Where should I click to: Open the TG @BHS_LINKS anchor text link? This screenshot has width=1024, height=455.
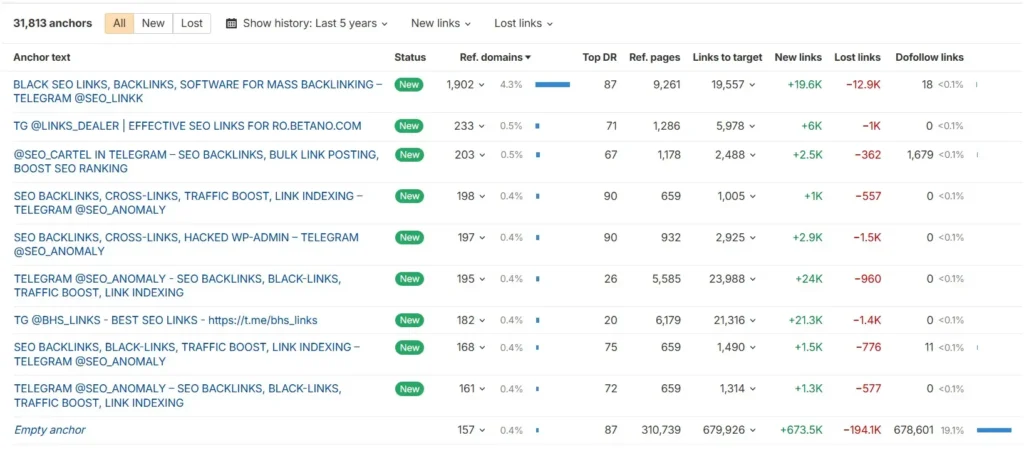[x=165, y=320]
